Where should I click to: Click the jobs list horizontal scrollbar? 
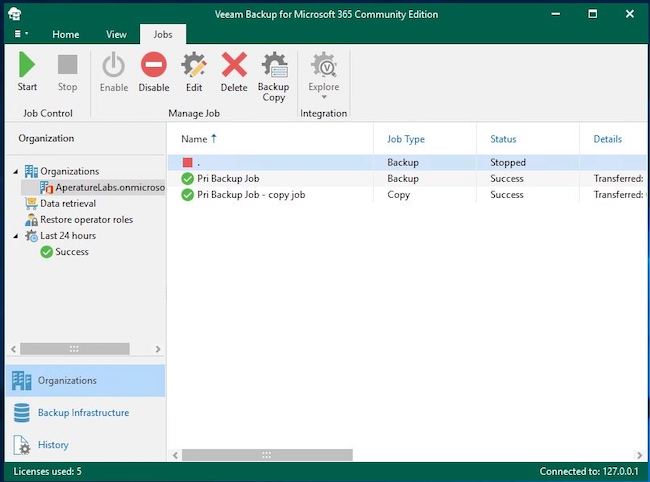click(x=265, y=455)
